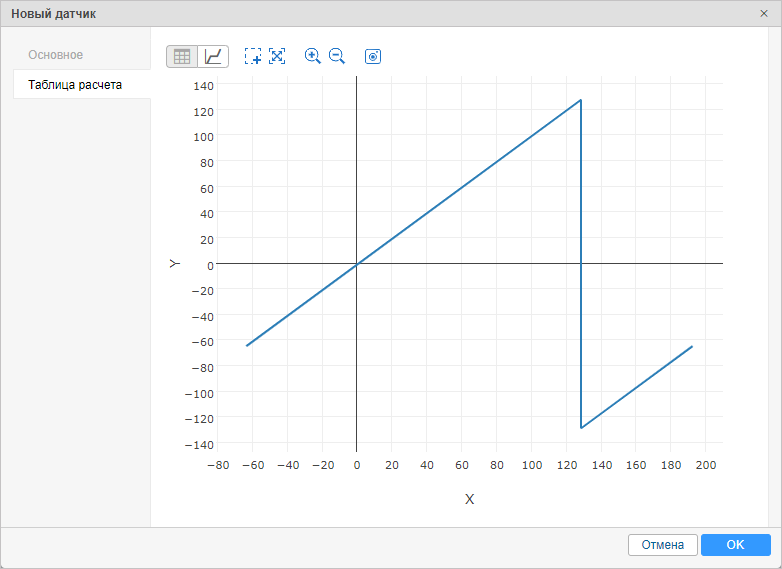Image resolution: width=782 pixels, height=569 pixels.
Task: Click the Отмена button
Action: (662, 545)
